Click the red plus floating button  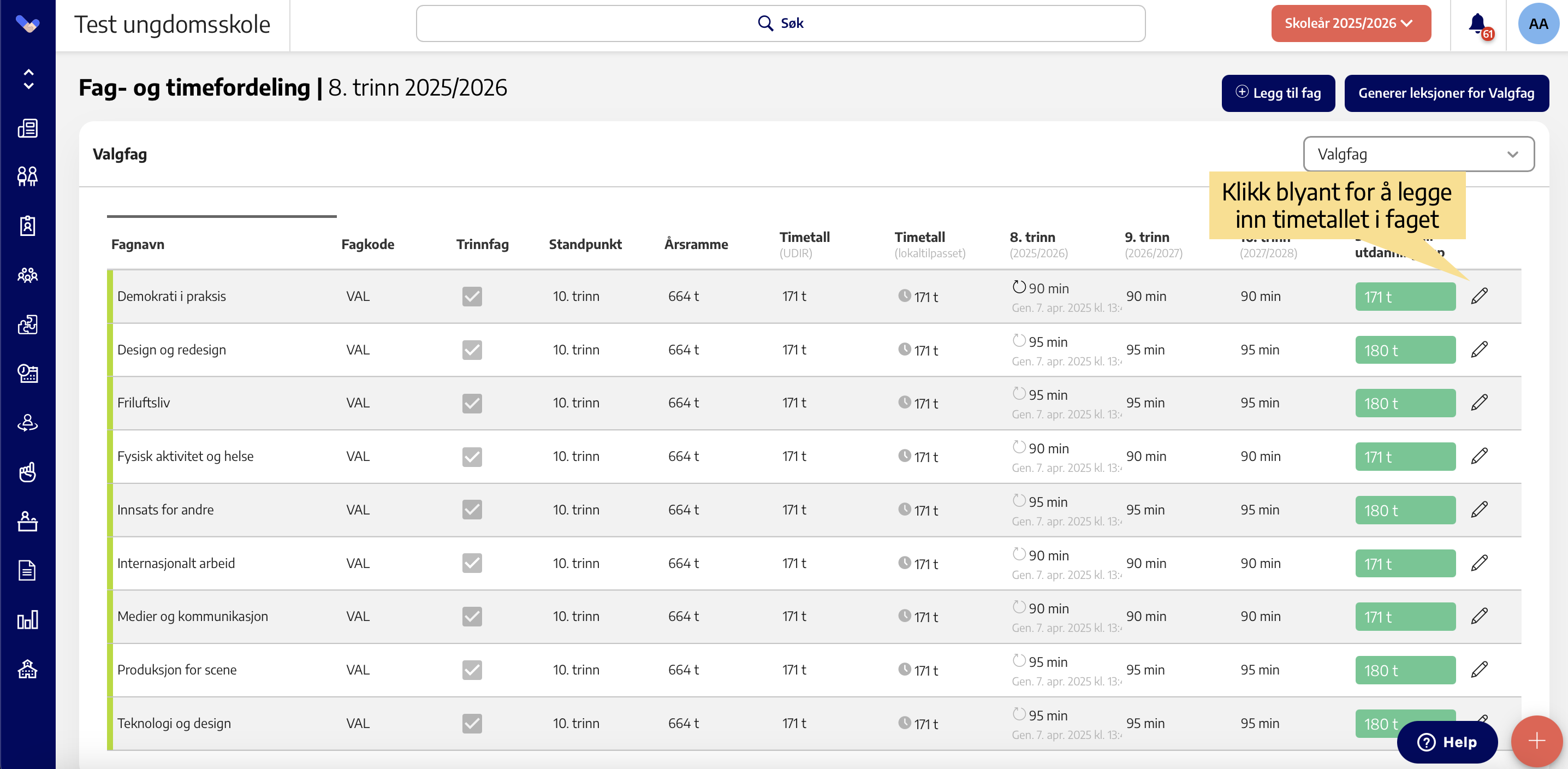click(1536, 741)
